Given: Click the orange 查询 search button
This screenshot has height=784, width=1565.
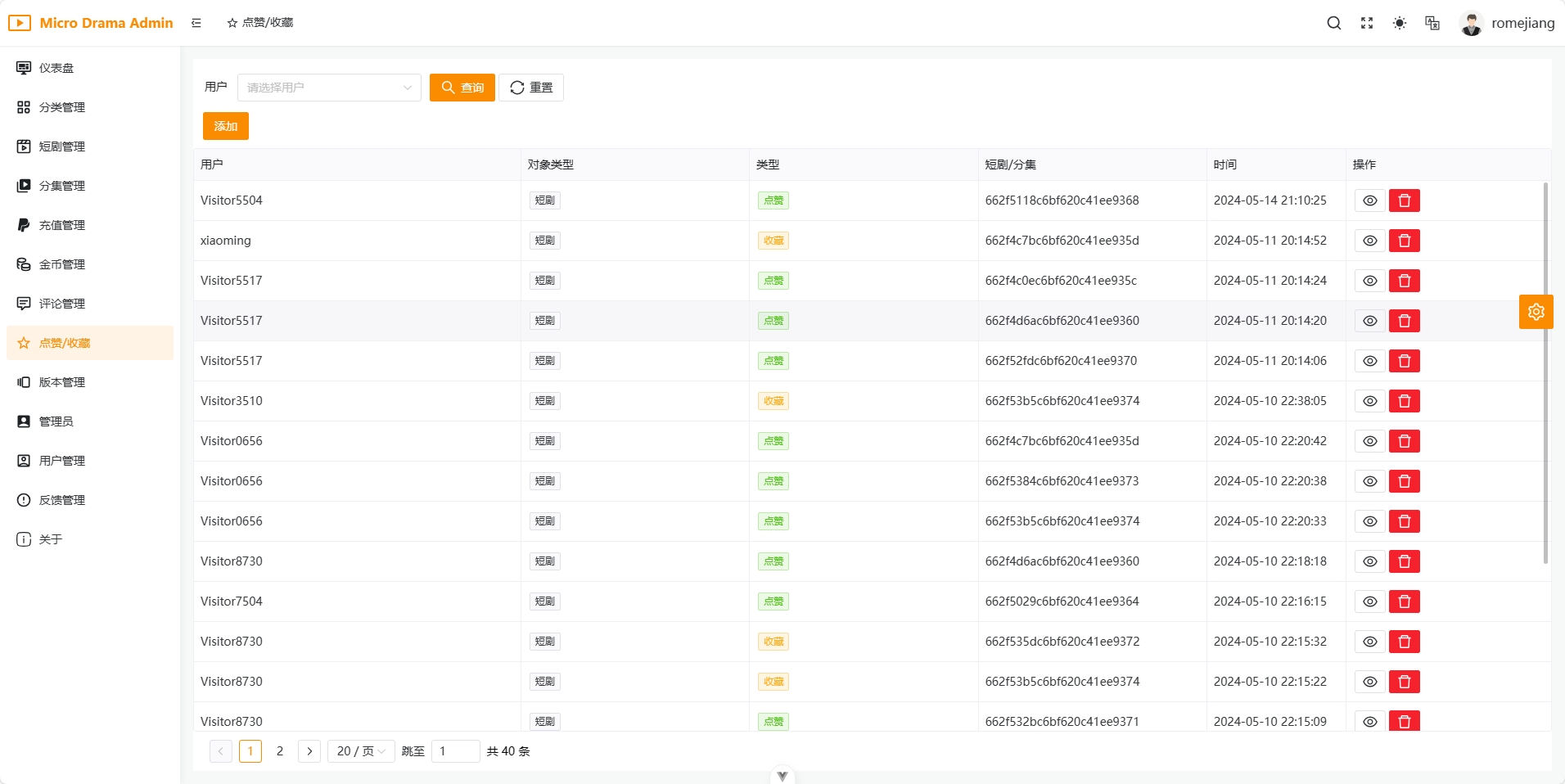Looking at the screenshot, I should pos(462,88).
